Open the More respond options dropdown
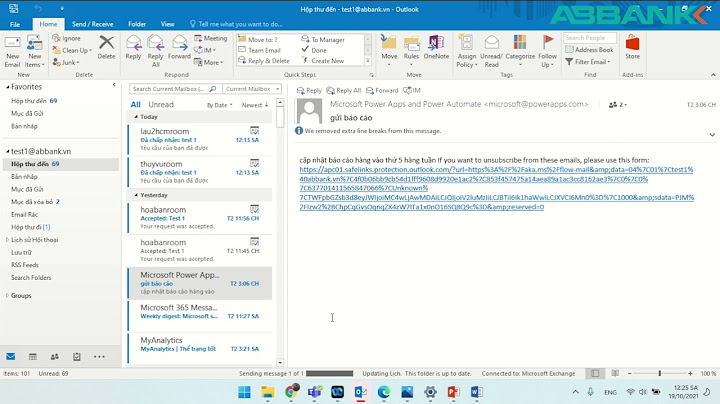 click(x=208, y=62)
